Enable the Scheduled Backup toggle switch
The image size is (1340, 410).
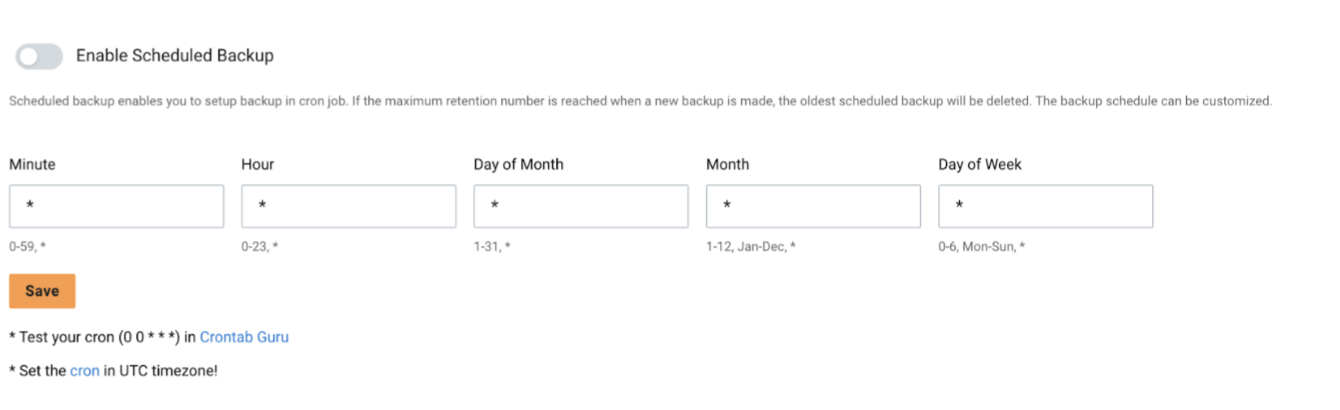tap(39, 56)
